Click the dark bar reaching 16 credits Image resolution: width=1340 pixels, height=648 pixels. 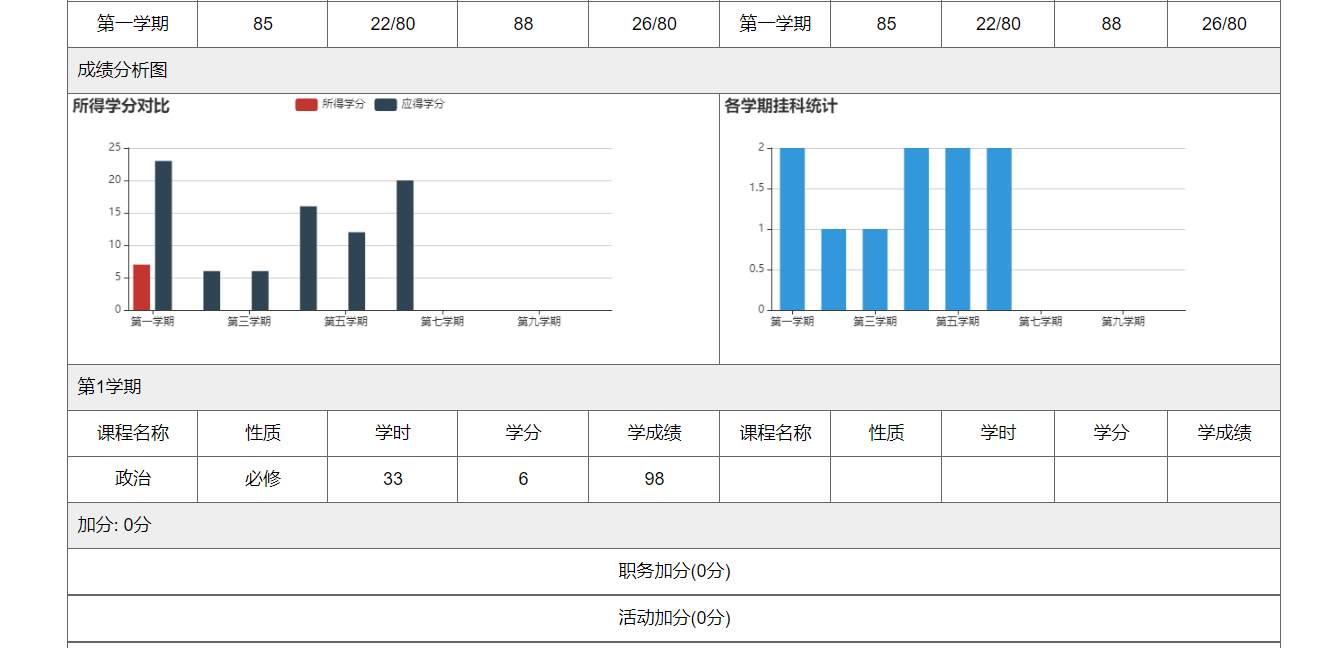308,258
